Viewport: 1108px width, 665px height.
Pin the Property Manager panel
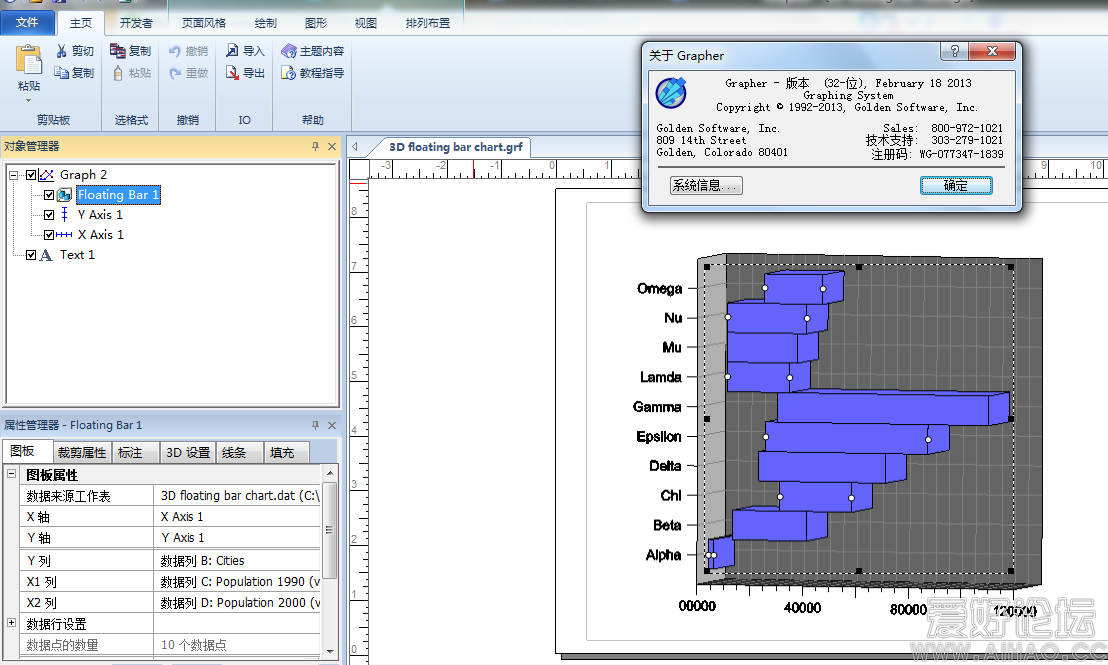315,425
